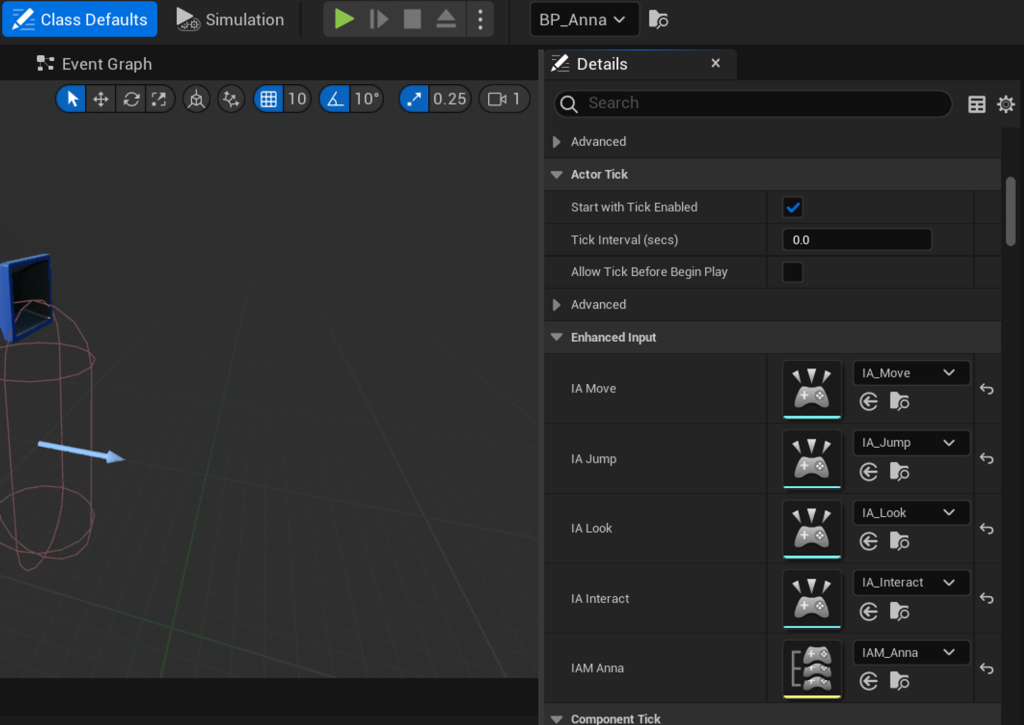This screenshot has width=1024, height=725.
Task: Collapse the Enhanced Input section
Action: pyautogui.click(x=557, y=338)
